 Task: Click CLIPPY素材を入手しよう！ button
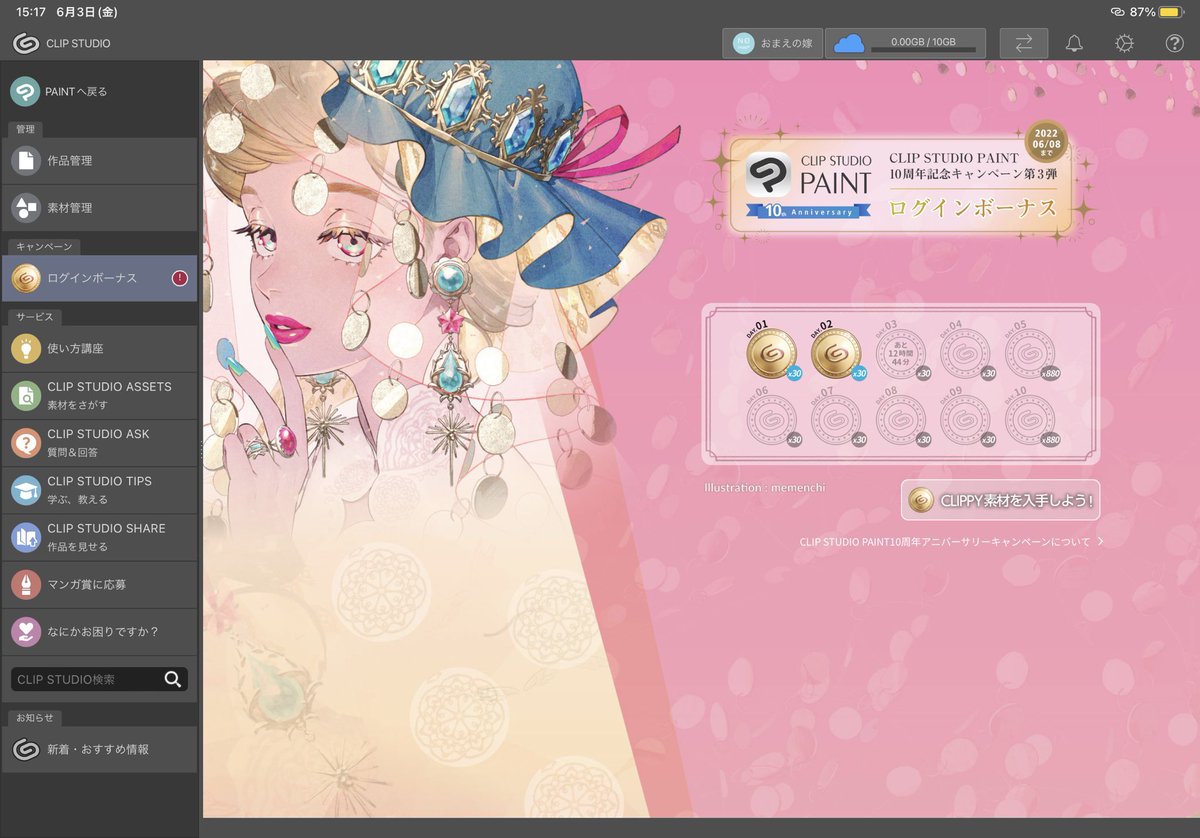point(1000,500)
